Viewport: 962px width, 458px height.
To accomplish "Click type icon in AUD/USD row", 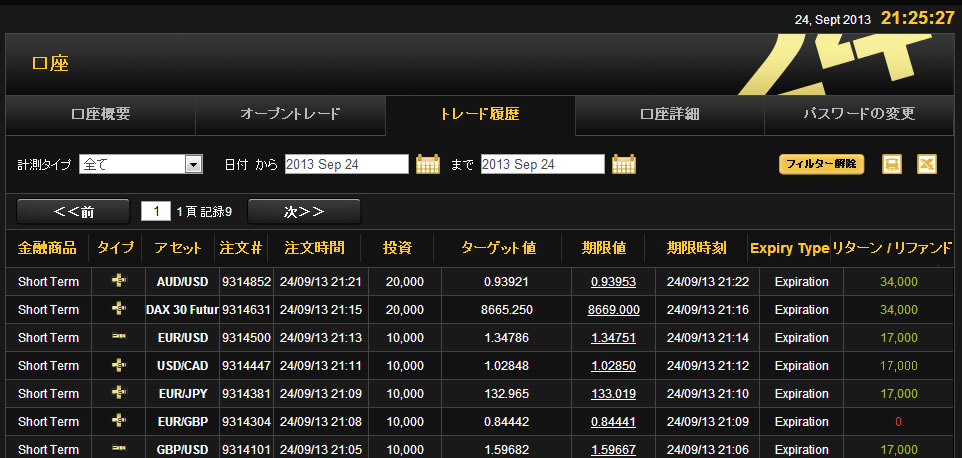I will pos(119,281).
